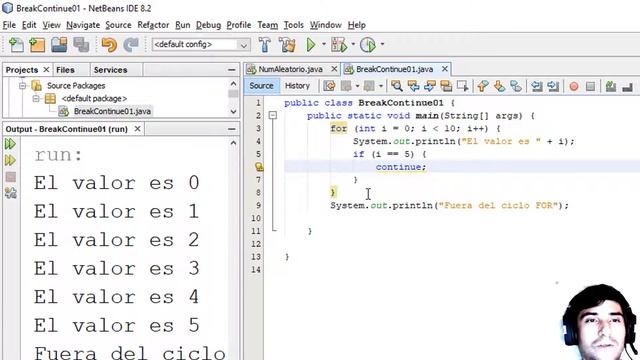Close the Projects tab
The image size is (640, 360).
tap(46, 69)
